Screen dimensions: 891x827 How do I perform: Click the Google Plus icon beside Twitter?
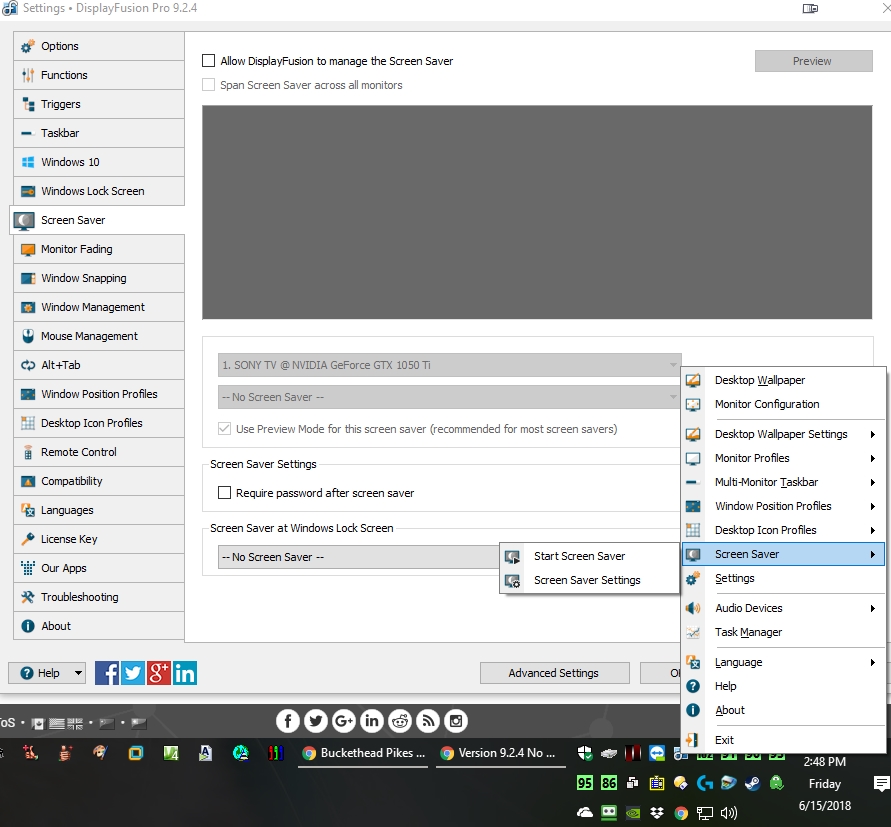pos(159,673)
